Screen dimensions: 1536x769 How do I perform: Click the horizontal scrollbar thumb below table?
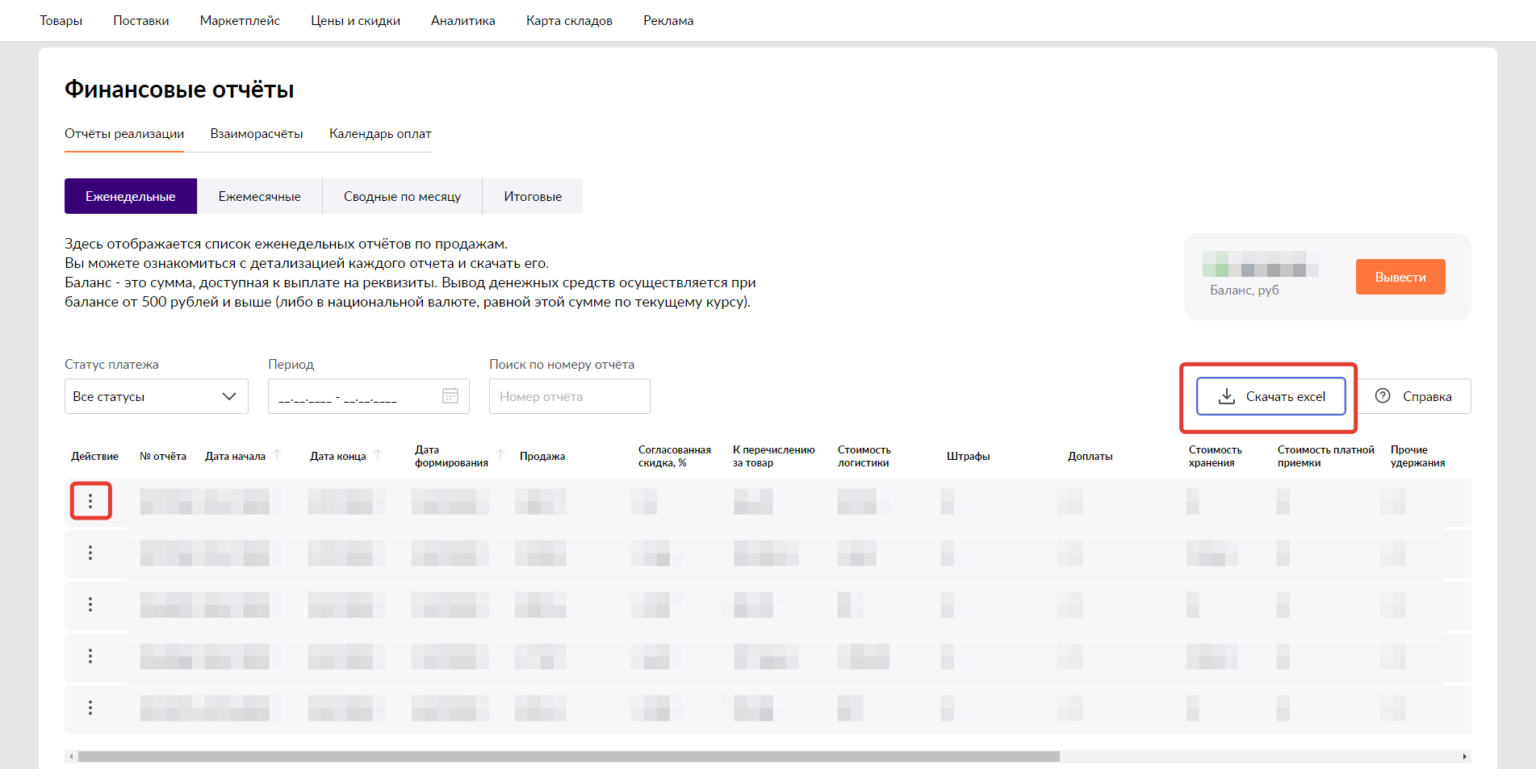click(x=568, y=757)
